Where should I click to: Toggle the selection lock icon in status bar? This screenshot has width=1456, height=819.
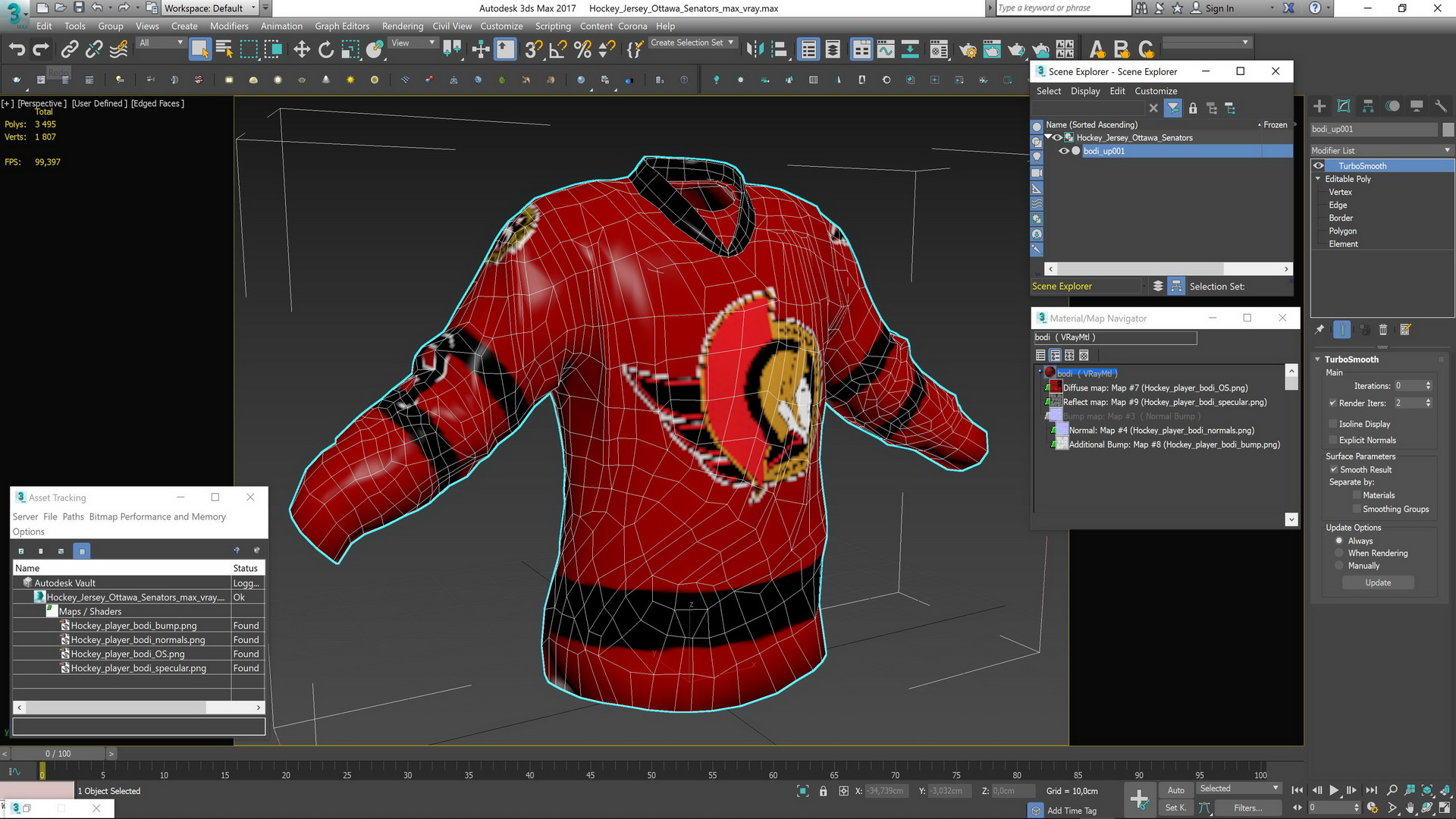[x=823, y=791]
